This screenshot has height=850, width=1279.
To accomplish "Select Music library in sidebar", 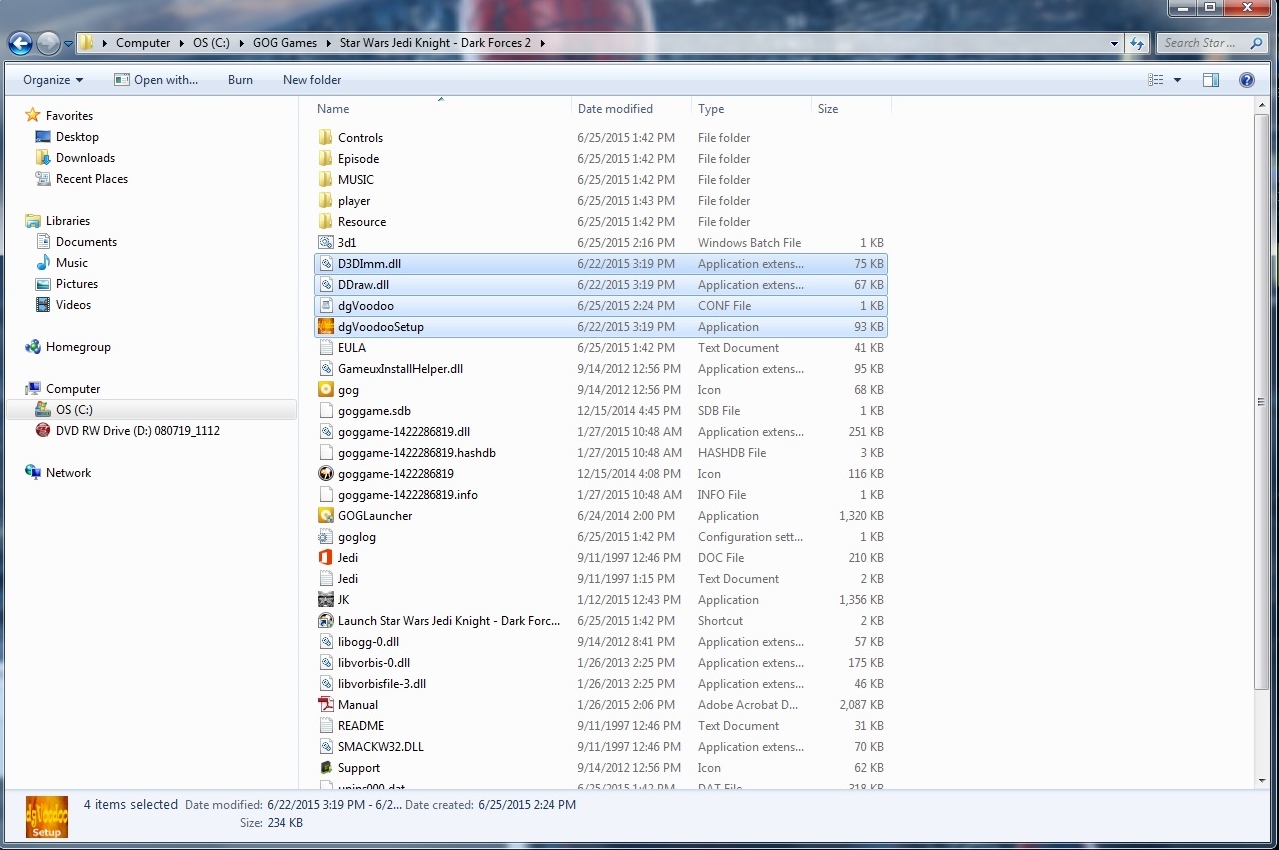I will (62, 263).
